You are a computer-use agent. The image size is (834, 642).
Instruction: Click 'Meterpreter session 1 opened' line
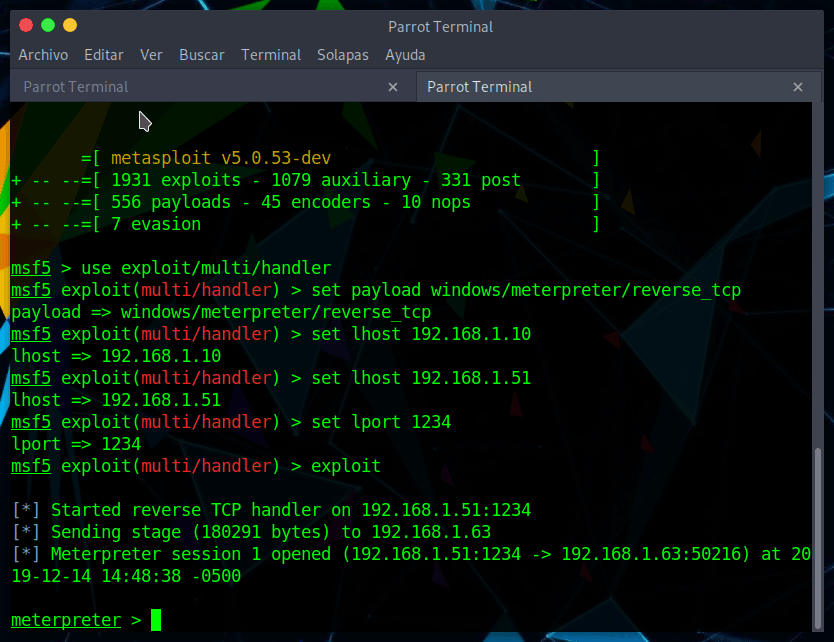[412, 554]
